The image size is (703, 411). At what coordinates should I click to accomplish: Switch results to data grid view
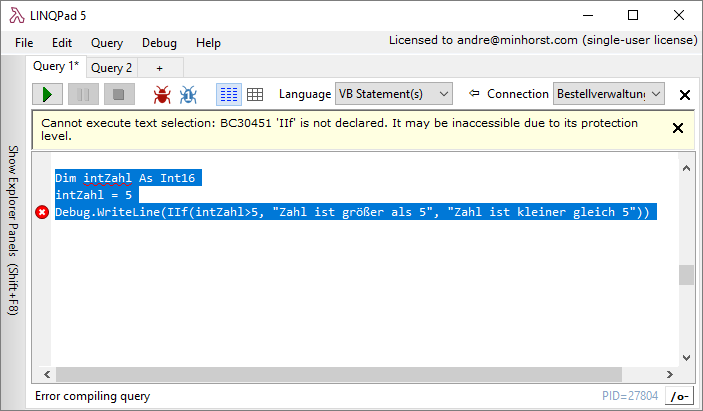click(x=255, y=94)
